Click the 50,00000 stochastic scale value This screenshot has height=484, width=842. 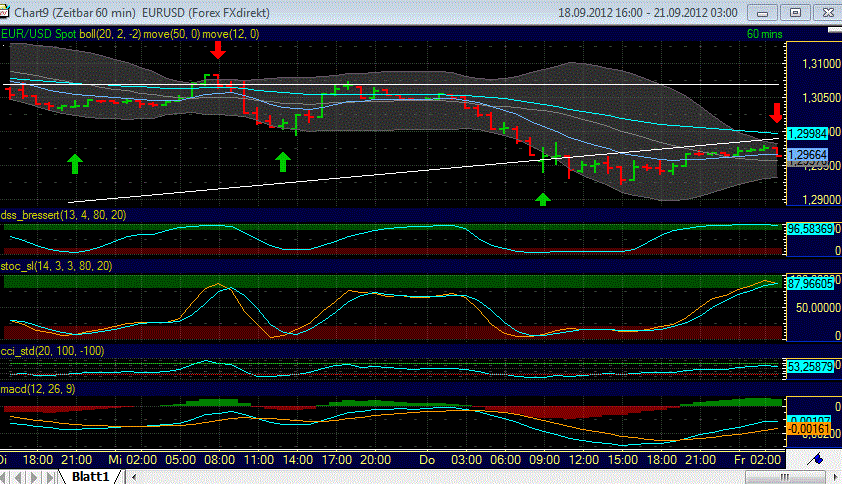click(818, 308)
